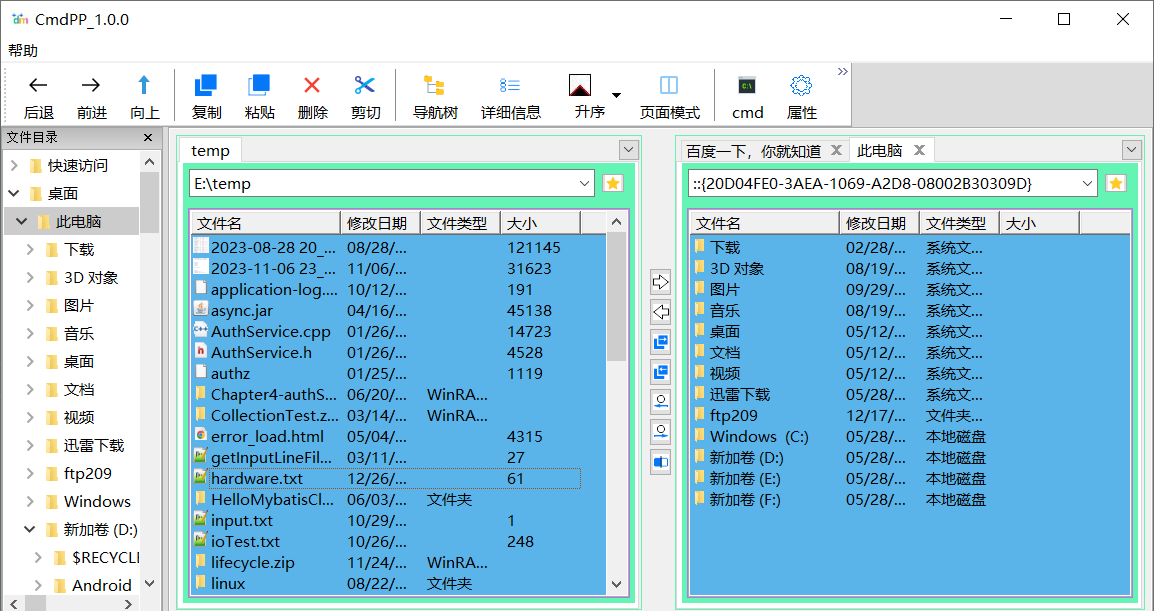Click the circle with right arrow button
1154x611 pixels.
coord(661,432)
